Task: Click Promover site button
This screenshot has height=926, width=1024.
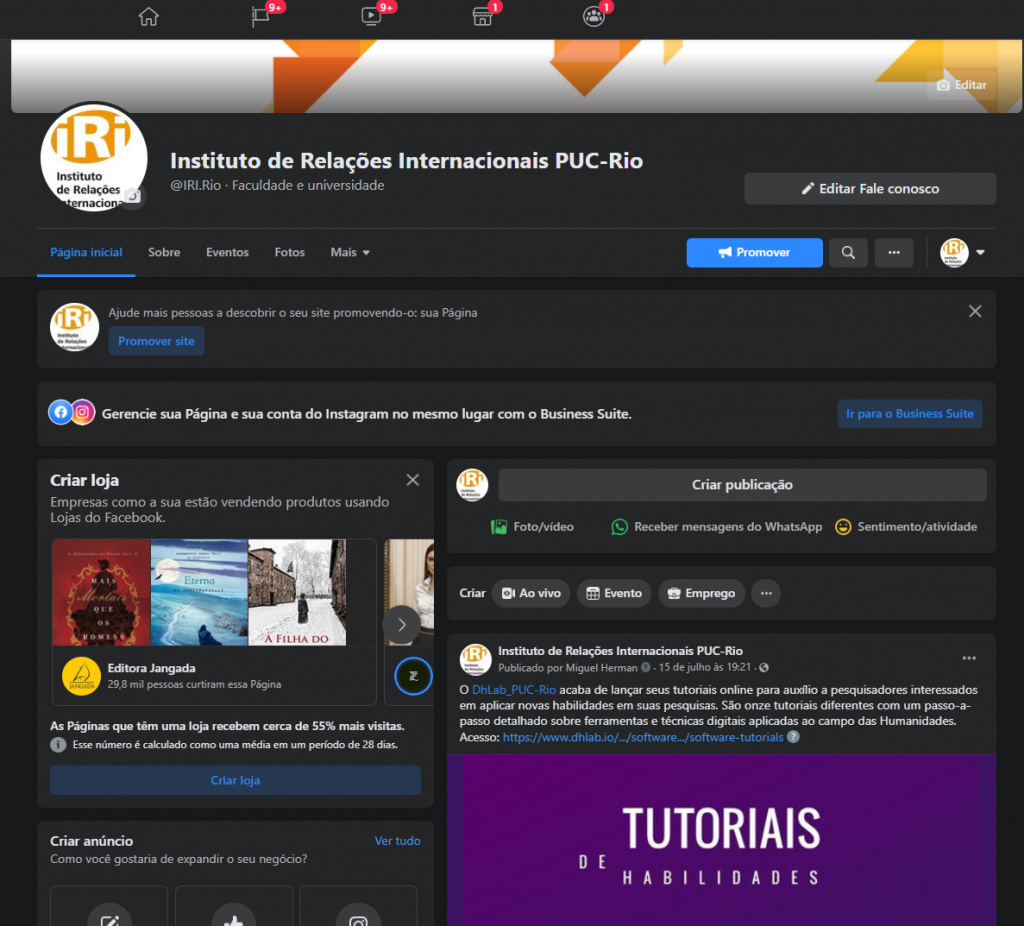Action: click(x=156, y=341)
